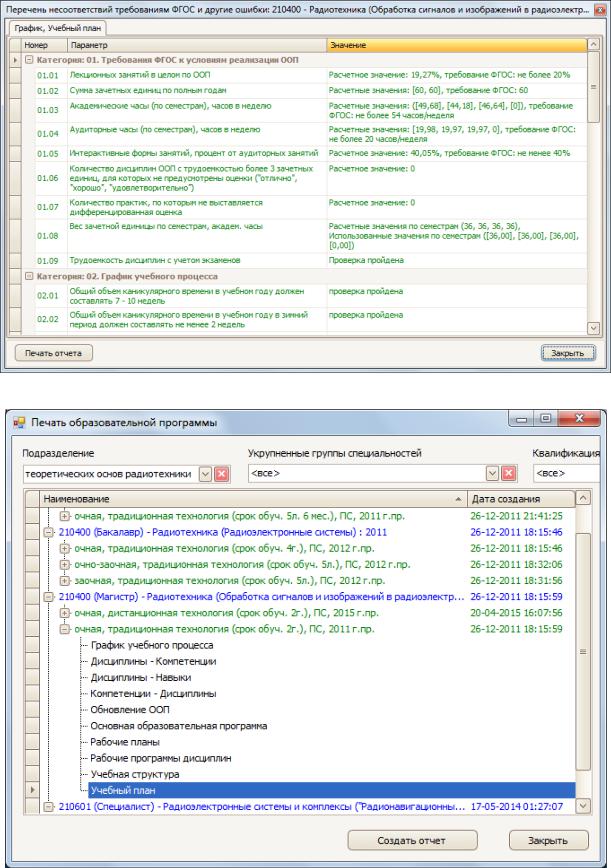Click Укрупненные группы специальностей field

(x=367, y=473)
